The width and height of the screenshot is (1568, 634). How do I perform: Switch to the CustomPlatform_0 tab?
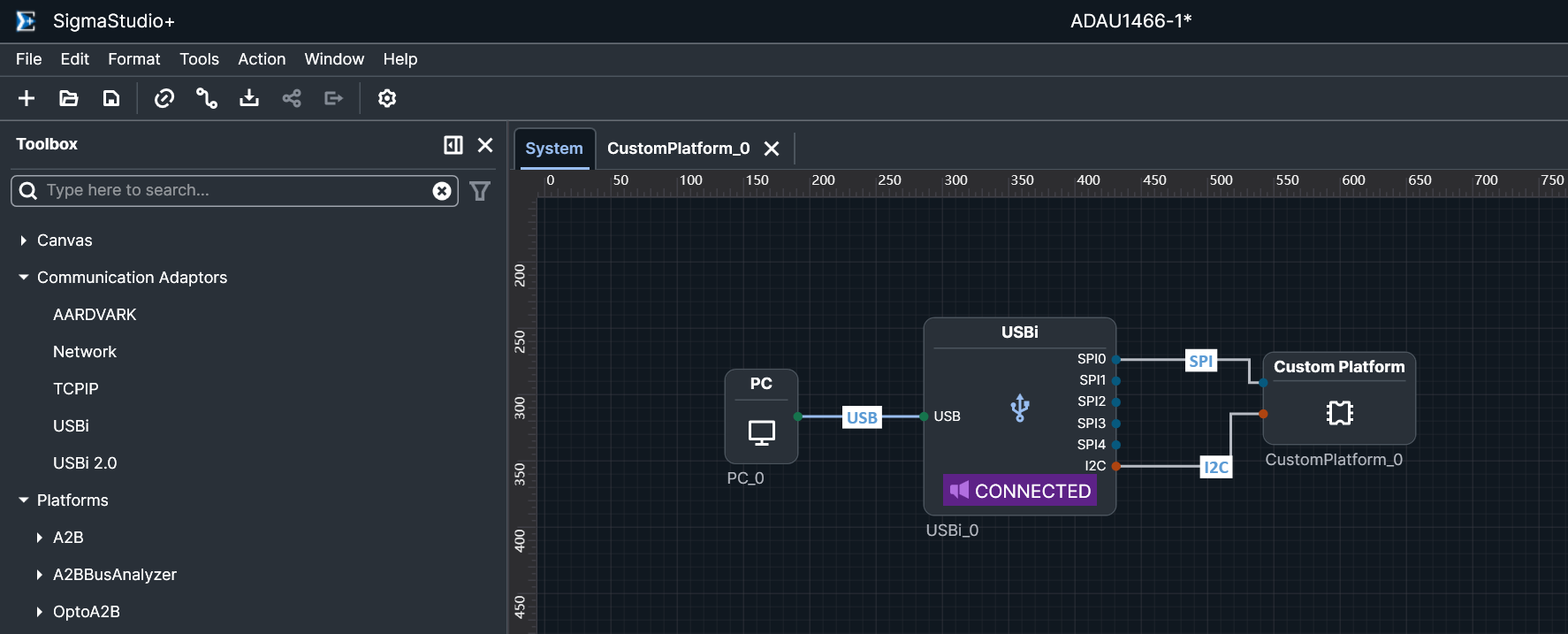[678, 149]
